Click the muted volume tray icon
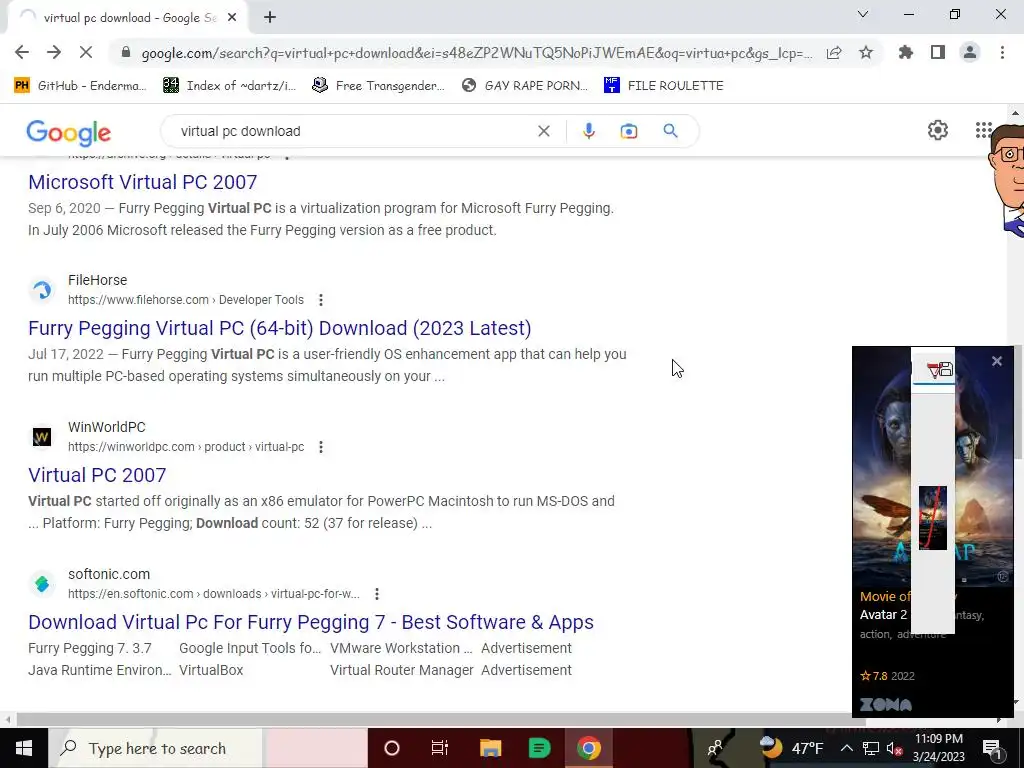The height and width of the screenshot is (768, 1024). (894, 748)
